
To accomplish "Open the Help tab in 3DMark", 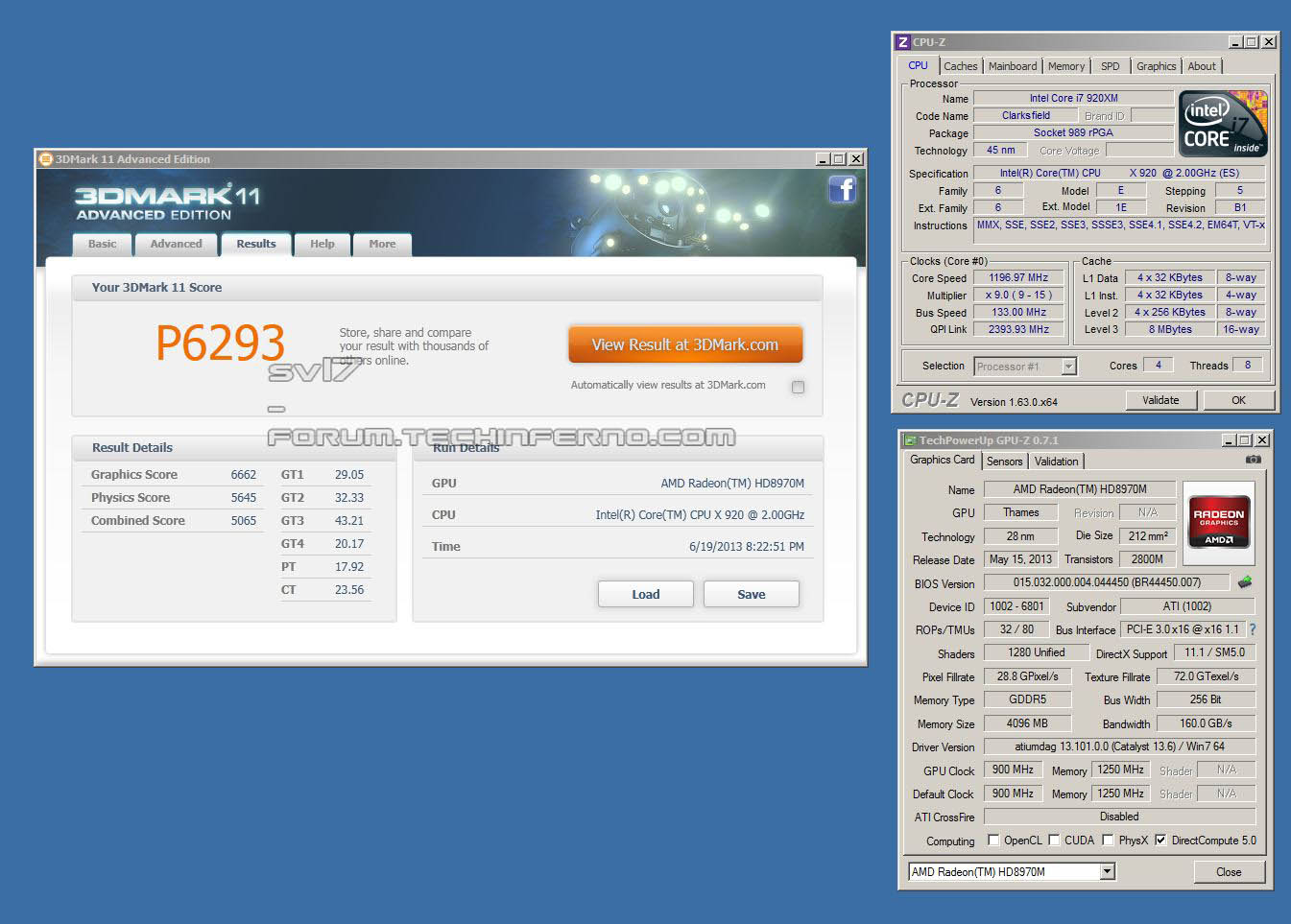I will 323,244.
